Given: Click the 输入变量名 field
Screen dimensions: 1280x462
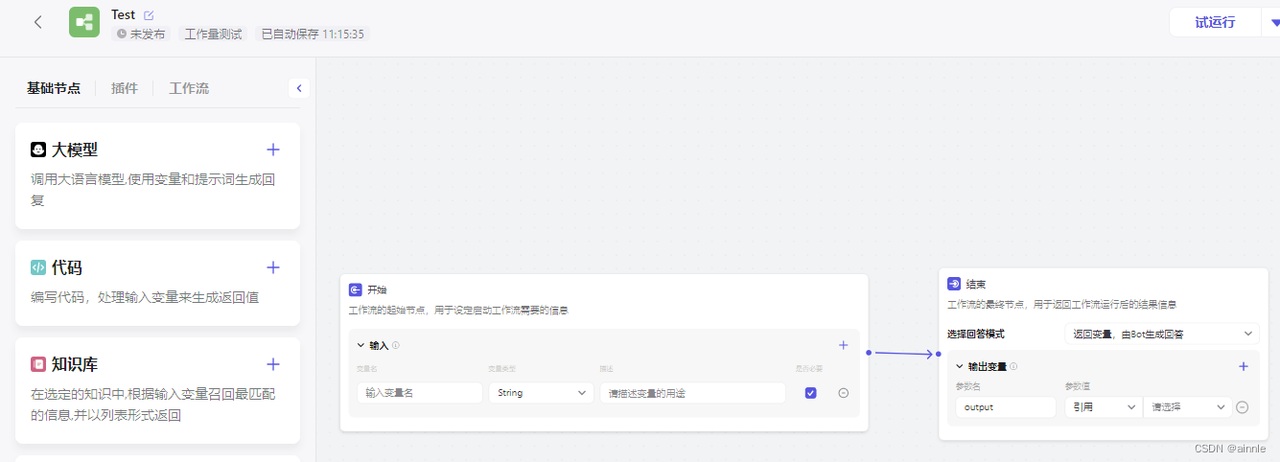Looking at the screenshot, I should [x=420, y=393].
